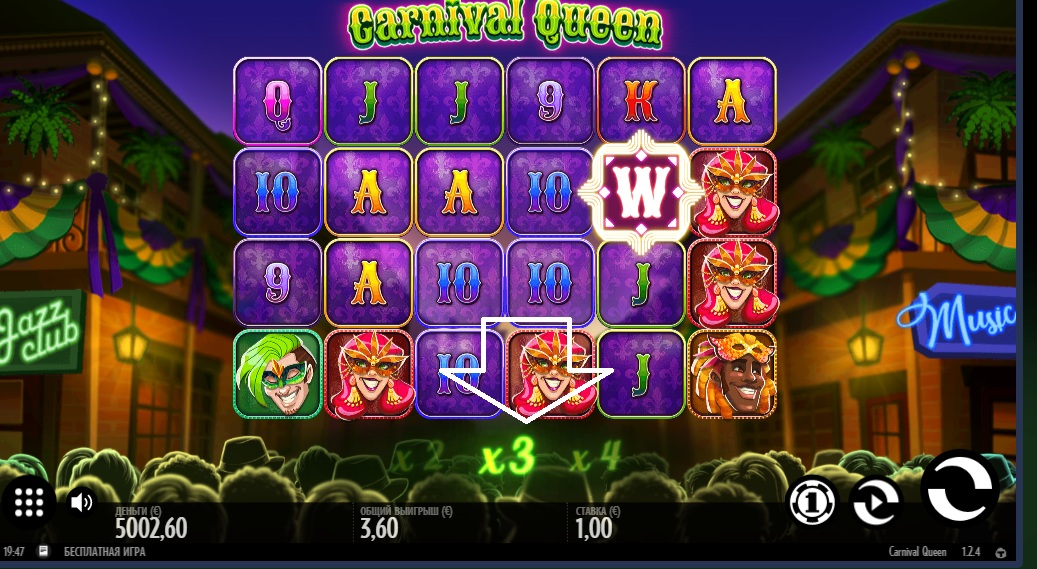Image resolution: width=1037 pixels, height=569 pixels.
Task: Click the large white down arrow
Action: (526, 370)
